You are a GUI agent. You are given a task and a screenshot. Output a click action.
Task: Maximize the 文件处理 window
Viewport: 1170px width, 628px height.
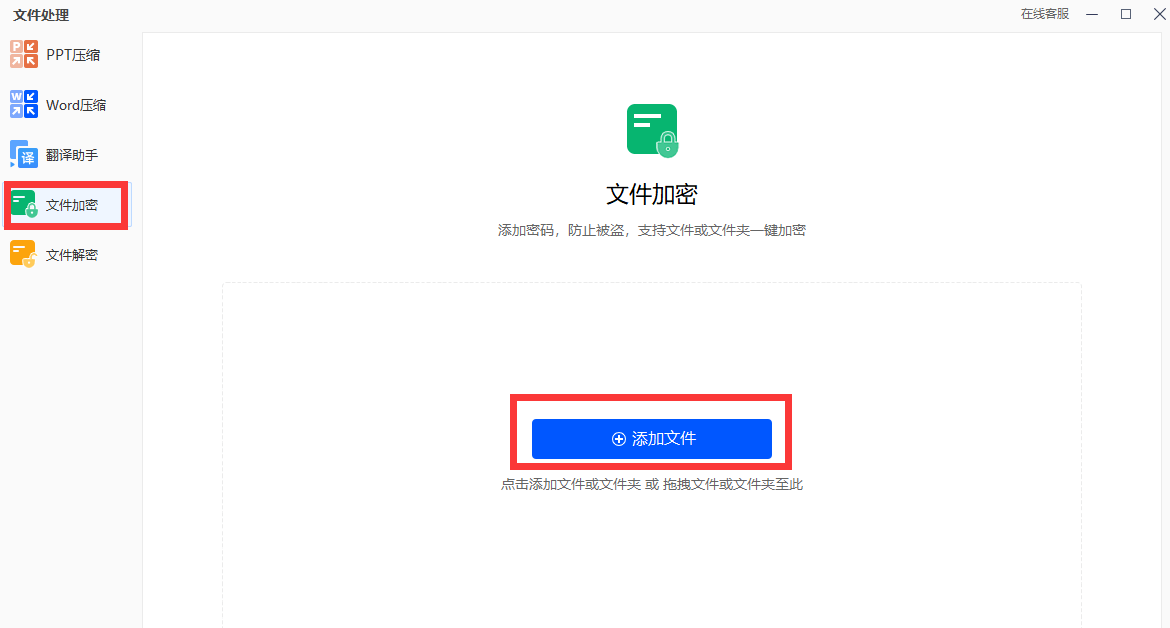[x=1126, y=14]
